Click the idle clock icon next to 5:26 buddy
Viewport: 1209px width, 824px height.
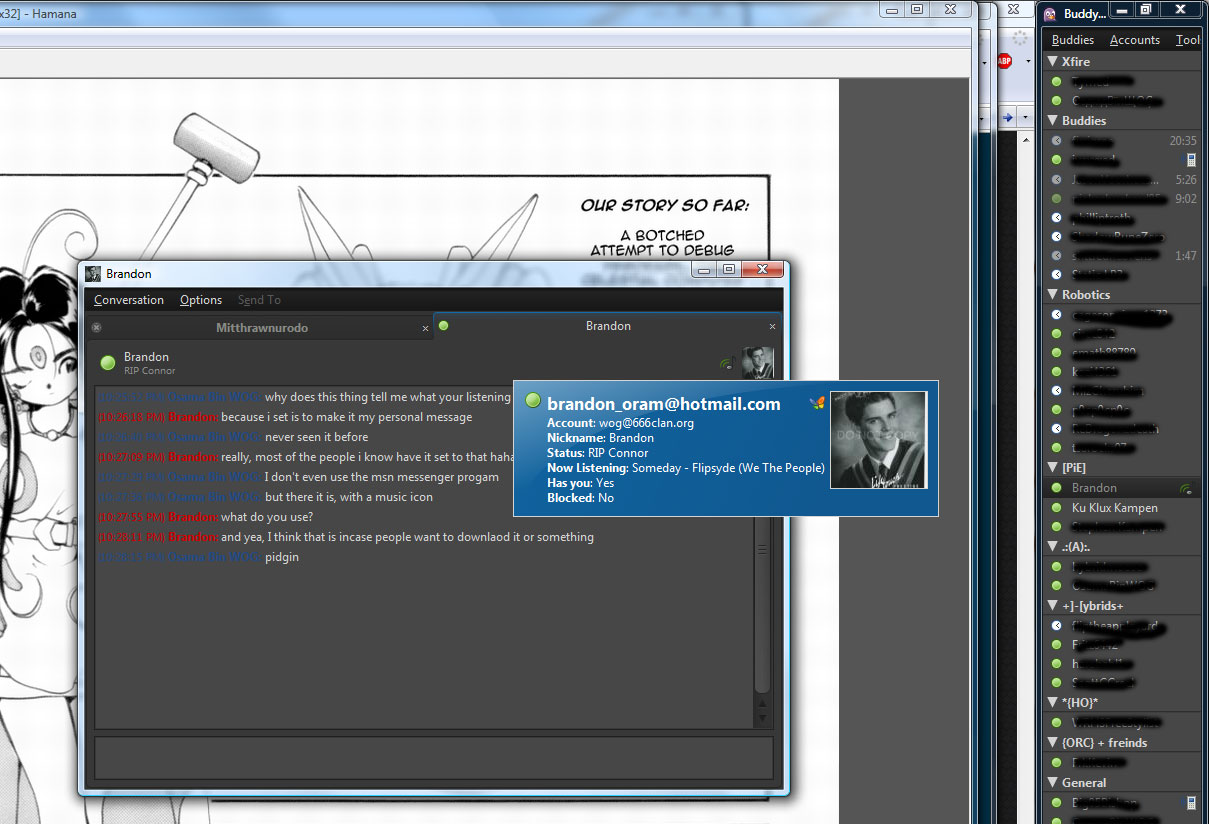[x=1057, y=180]
